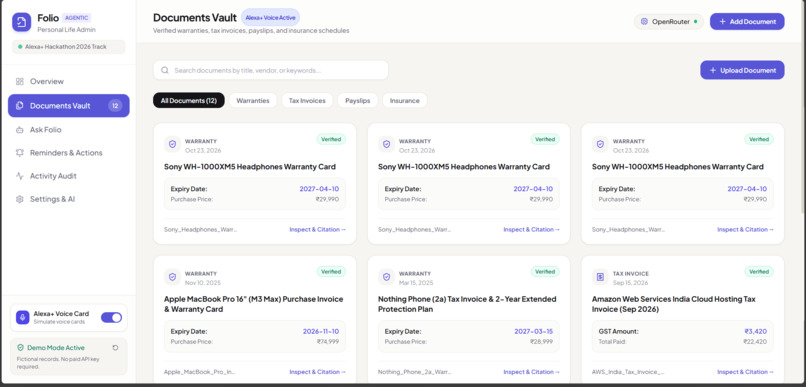Click GST Amount value ₹3,420
Viewport: 806px width, 387px height.
(756, 331)
